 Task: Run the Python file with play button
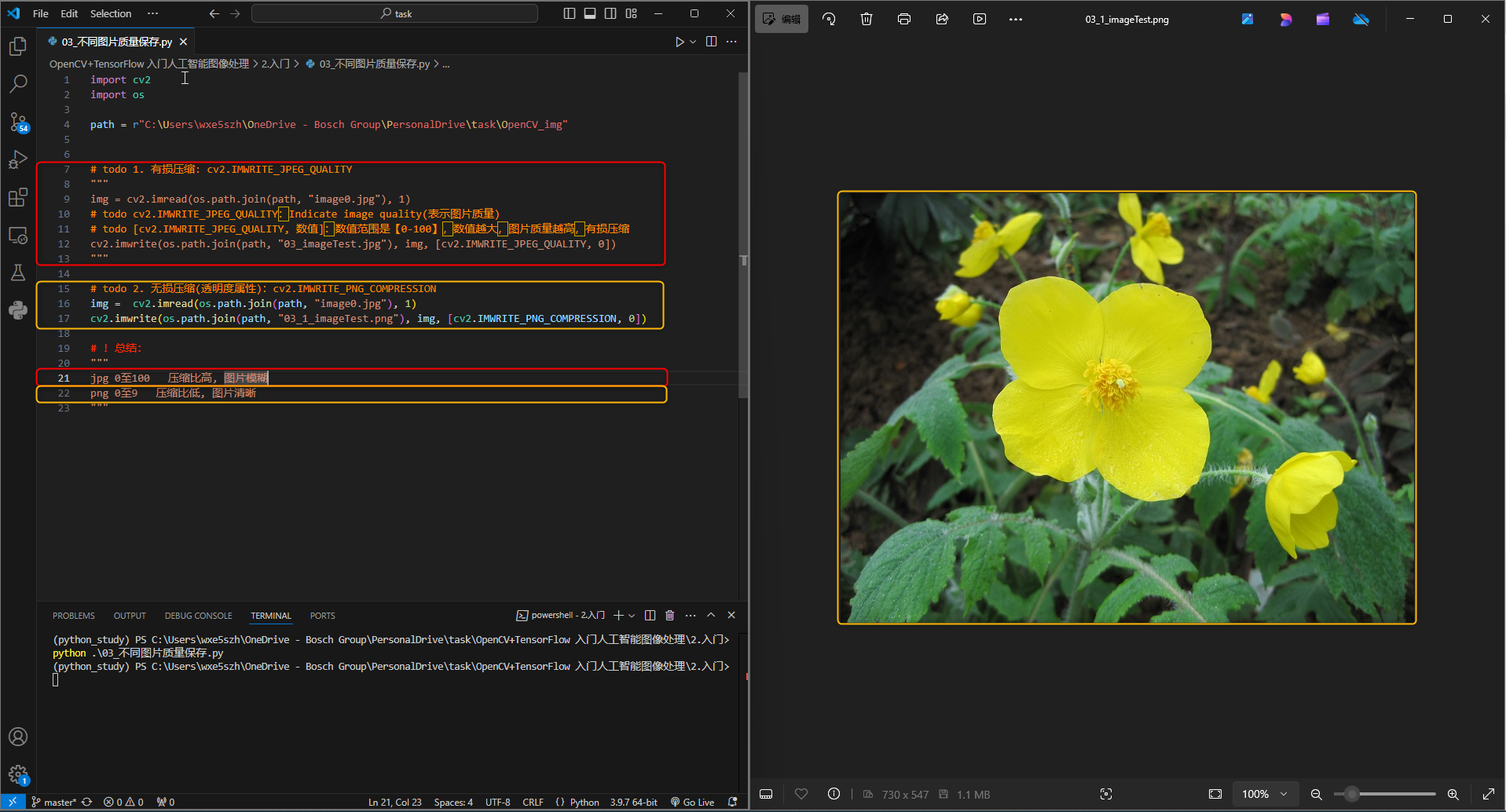(680, 42)
